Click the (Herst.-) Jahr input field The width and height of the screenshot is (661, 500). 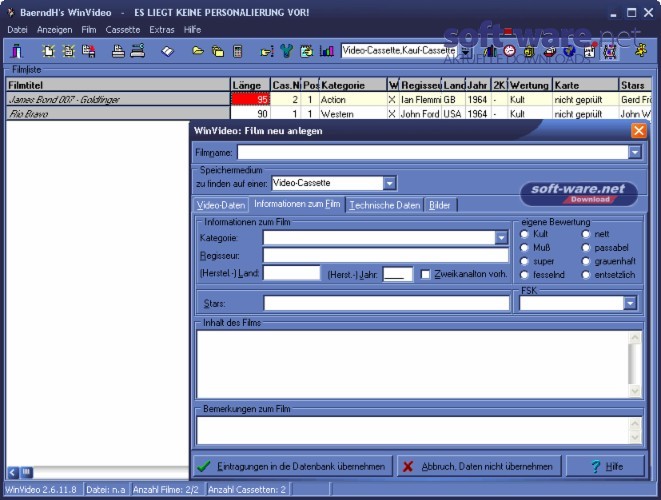(x=398, y=274)
